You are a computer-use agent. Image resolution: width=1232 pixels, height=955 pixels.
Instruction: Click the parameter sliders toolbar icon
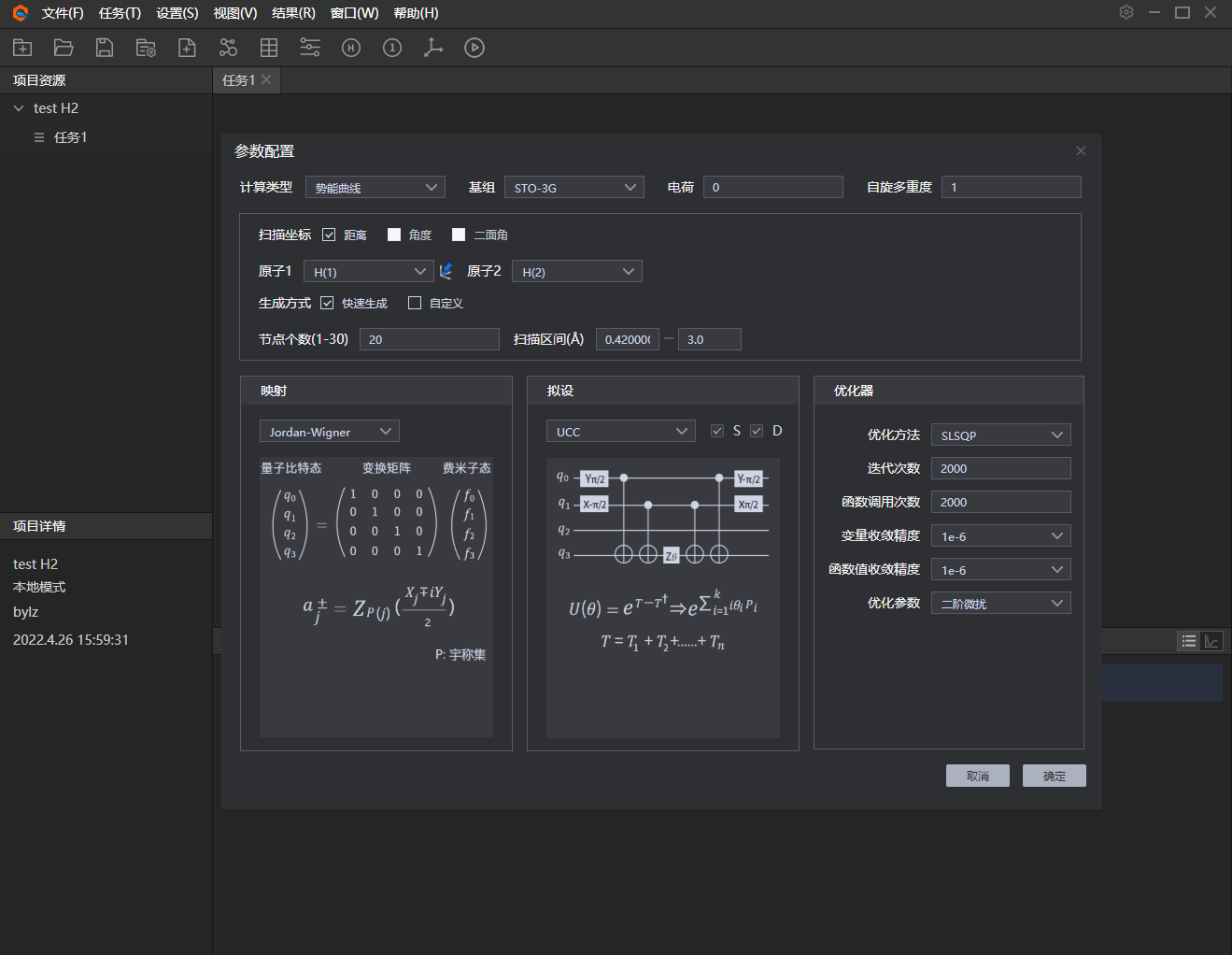[x=310, y=48]
